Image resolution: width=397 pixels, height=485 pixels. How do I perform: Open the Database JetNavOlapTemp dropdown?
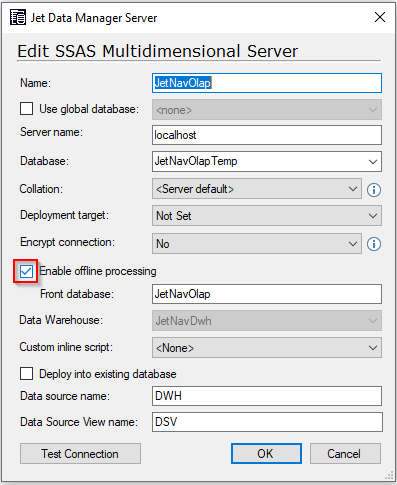tap(267, 162)
